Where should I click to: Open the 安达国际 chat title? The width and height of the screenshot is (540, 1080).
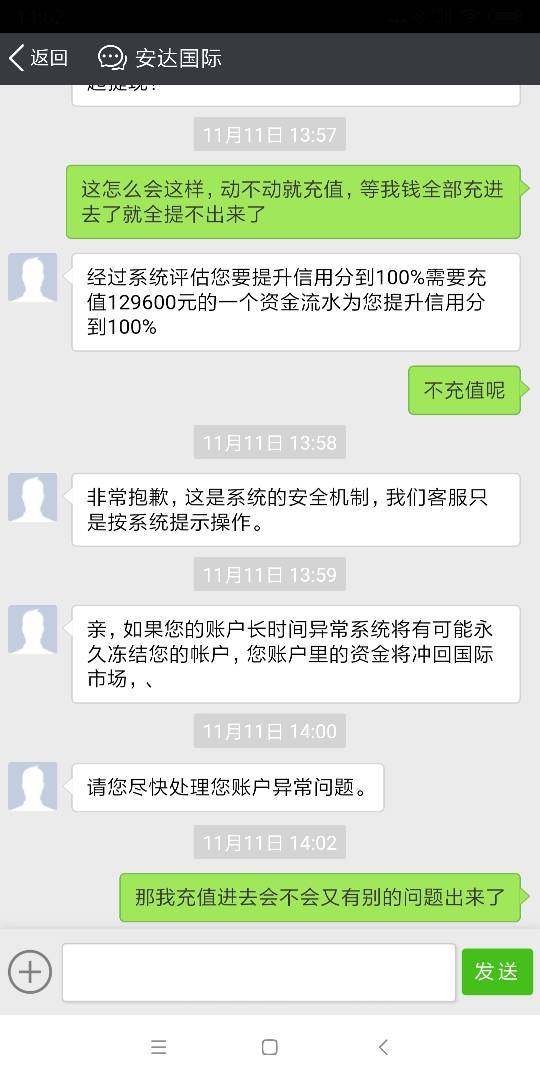coord(178,59)
